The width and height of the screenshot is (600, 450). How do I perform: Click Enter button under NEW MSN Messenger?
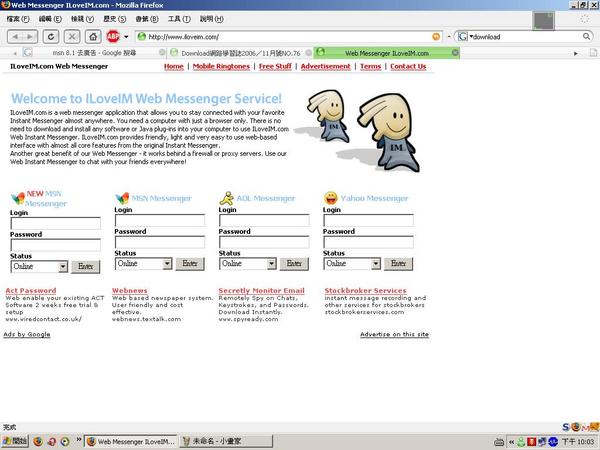coord(86,266)
